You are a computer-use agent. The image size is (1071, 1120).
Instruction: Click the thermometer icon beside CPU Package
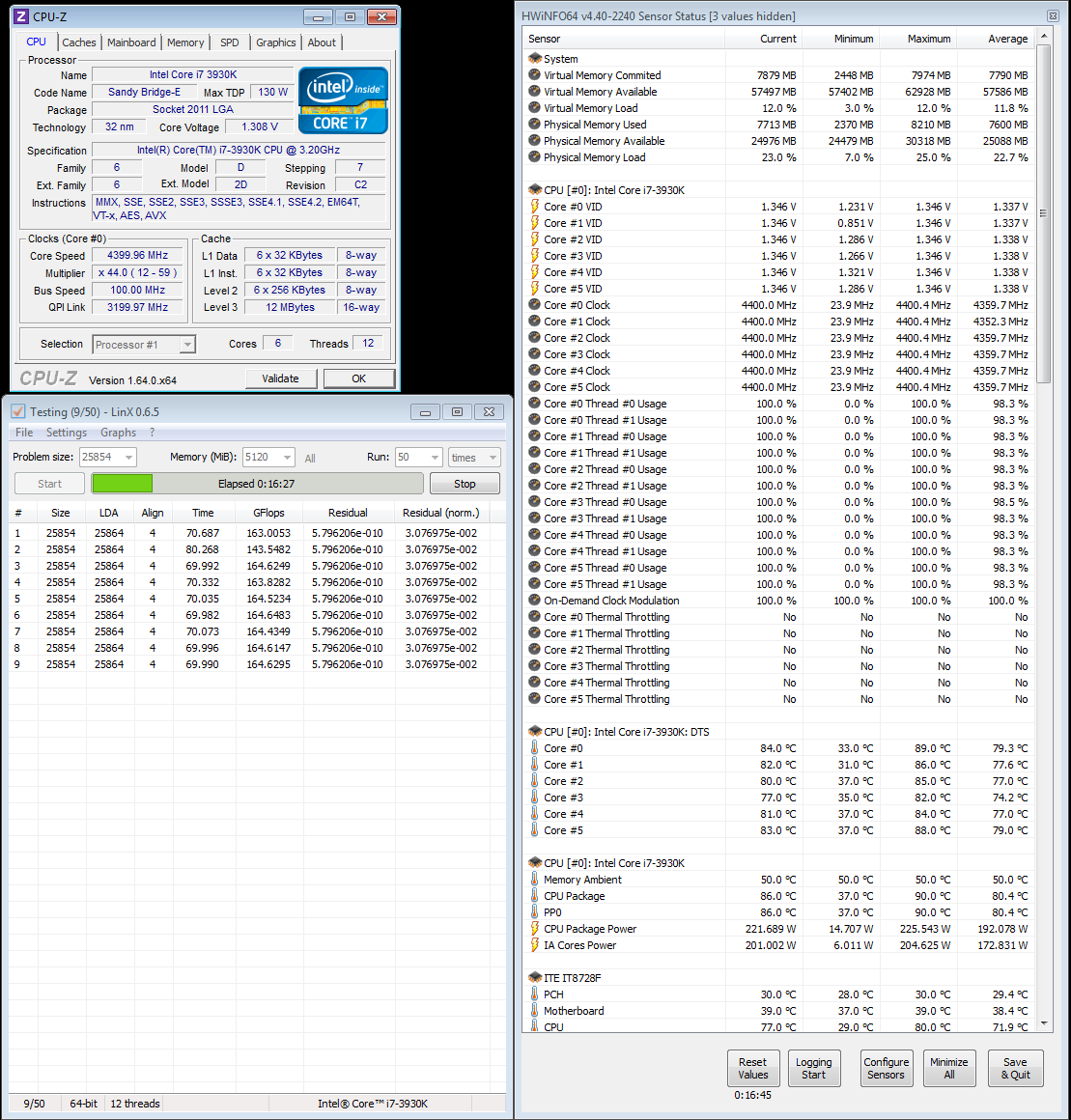(534, 896)
